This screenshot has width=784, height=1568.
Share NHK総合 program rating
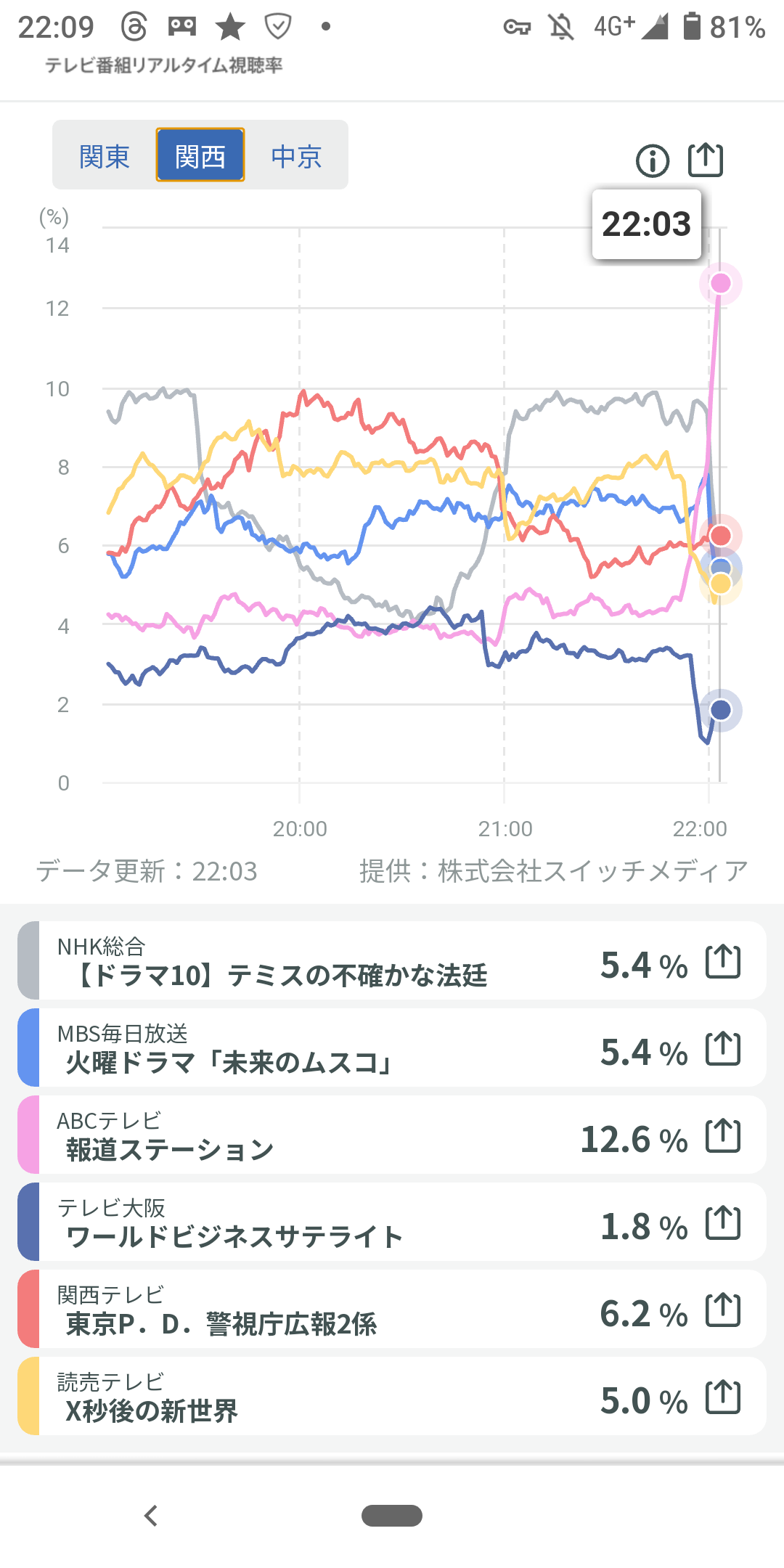723,962
